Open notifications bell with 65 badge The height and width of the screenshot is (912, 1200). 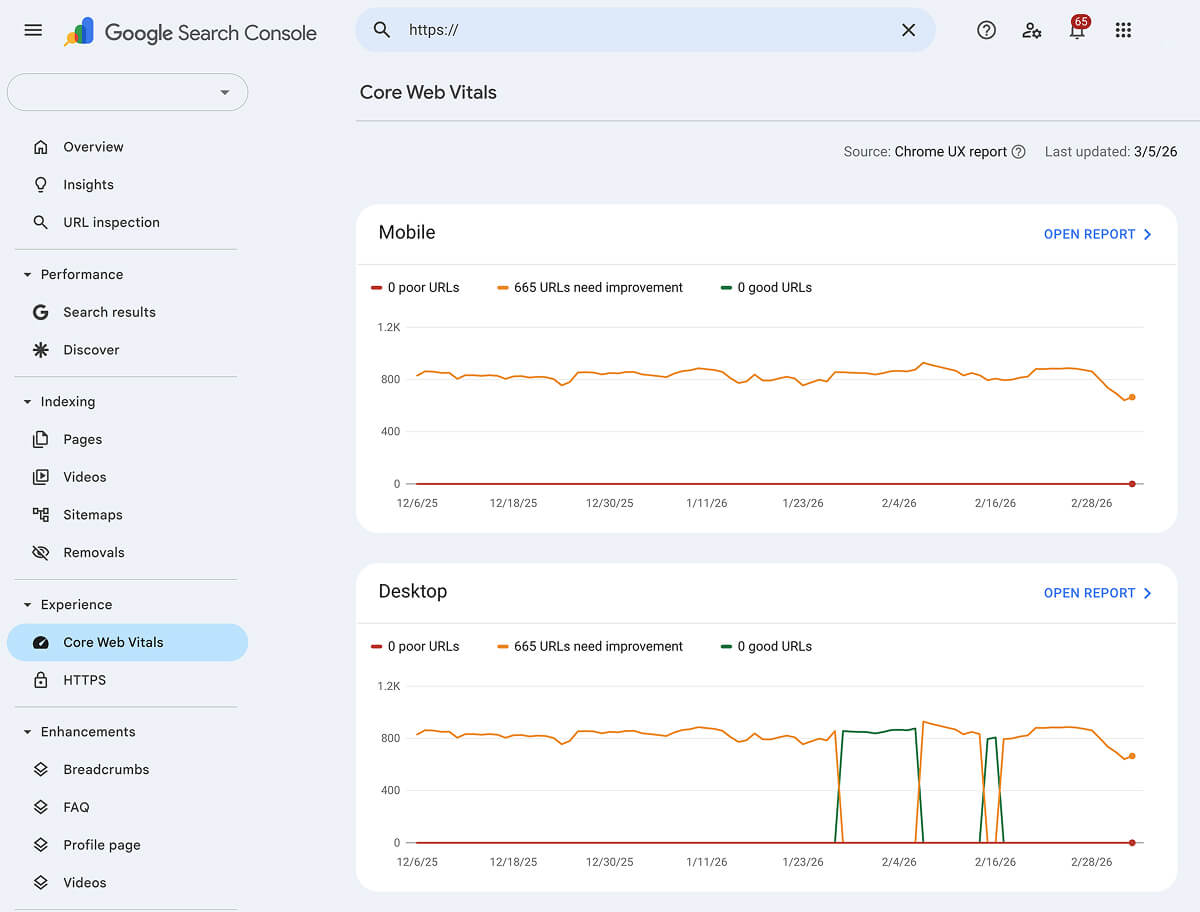point(1077,28)
